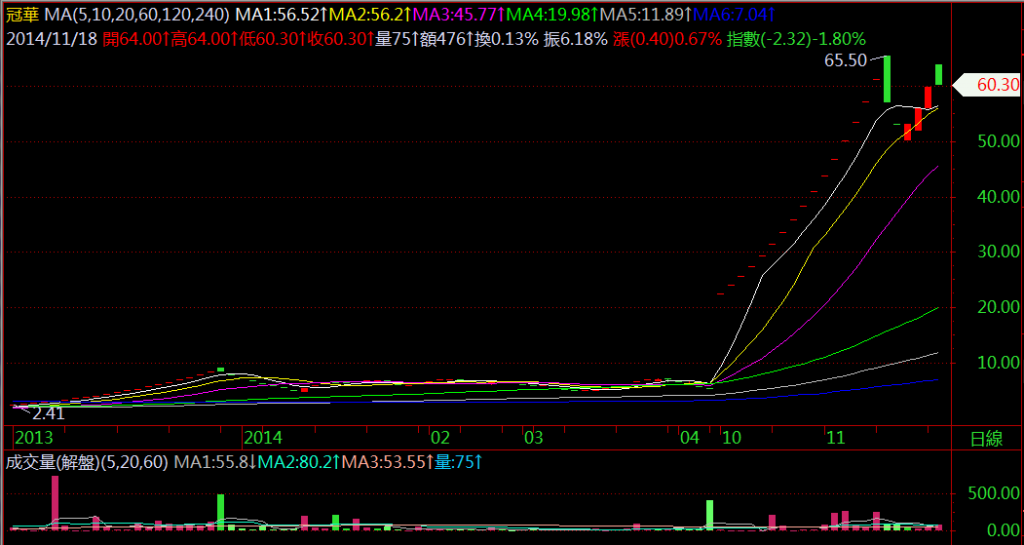This screenshot has width=1024, height=545.
Task: Click the 0.00 volume axis label
Action: coord(1004,529)
